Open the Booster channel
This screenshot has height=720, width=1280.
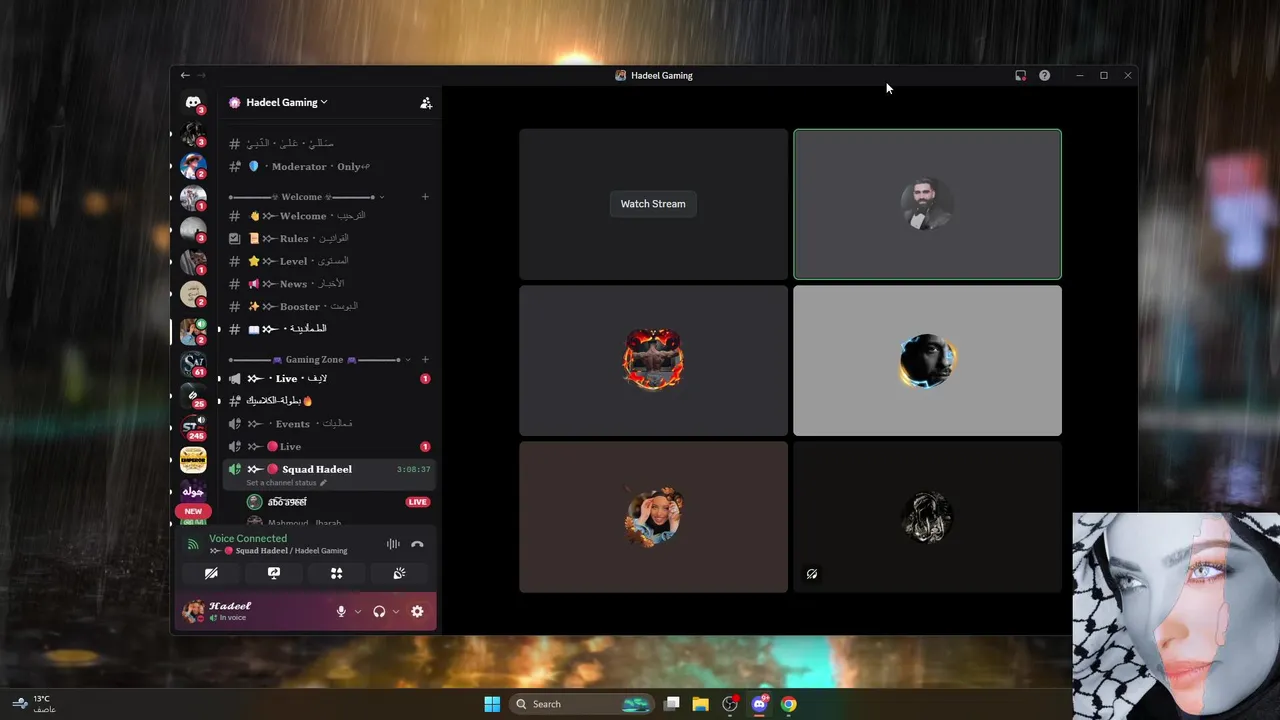coord(329,307)
